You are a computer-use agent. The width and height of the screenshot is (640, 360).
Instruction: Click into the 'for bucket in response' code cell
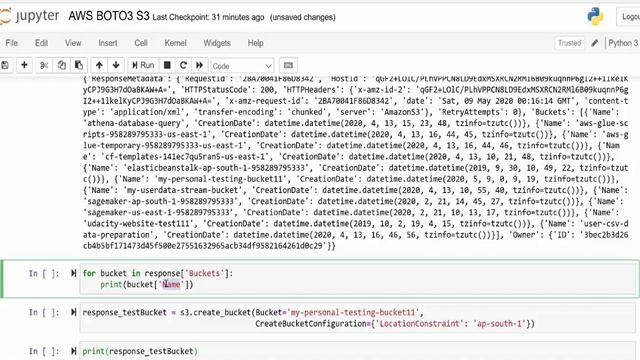358,279
